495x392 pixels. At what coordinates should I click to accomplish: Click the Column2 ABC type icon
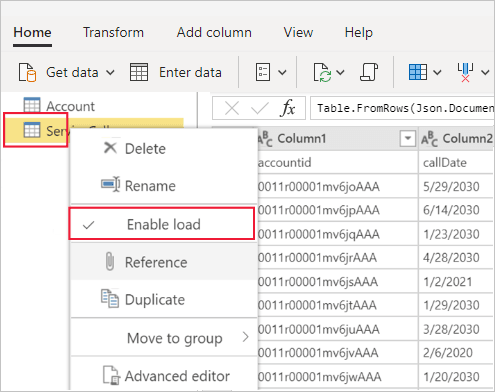coord(429,139)
